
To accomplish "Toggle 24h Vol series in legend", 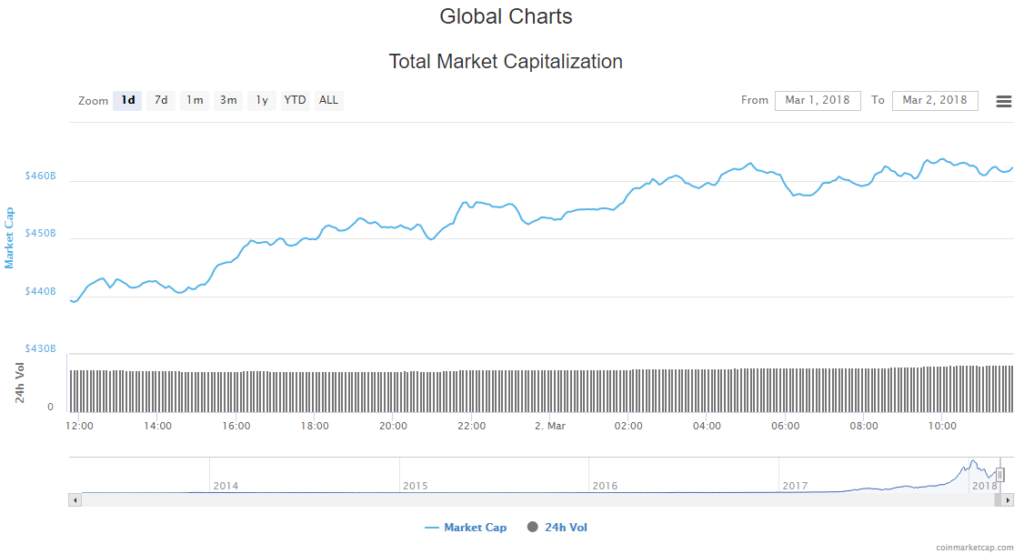I will click(564, 527).
